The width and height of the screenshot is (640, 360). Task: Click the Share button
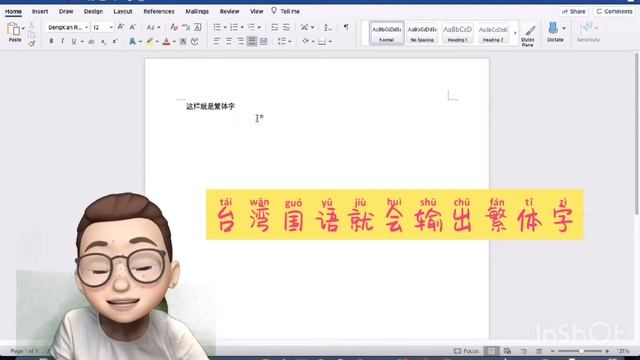(573, 11)
